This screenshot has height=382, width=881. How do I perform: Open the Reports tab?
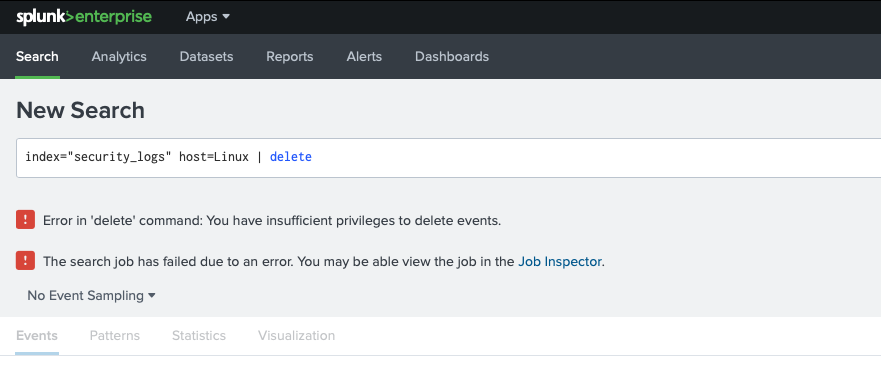pos(290,56)
